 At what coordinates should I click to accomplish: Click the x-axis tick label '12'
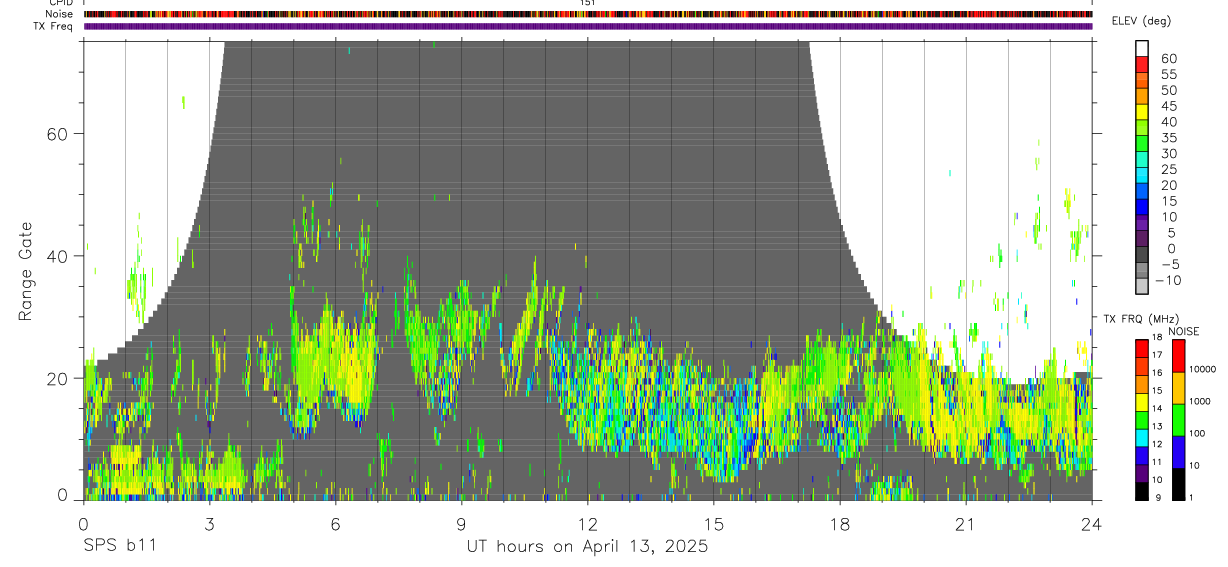[587, 524]
